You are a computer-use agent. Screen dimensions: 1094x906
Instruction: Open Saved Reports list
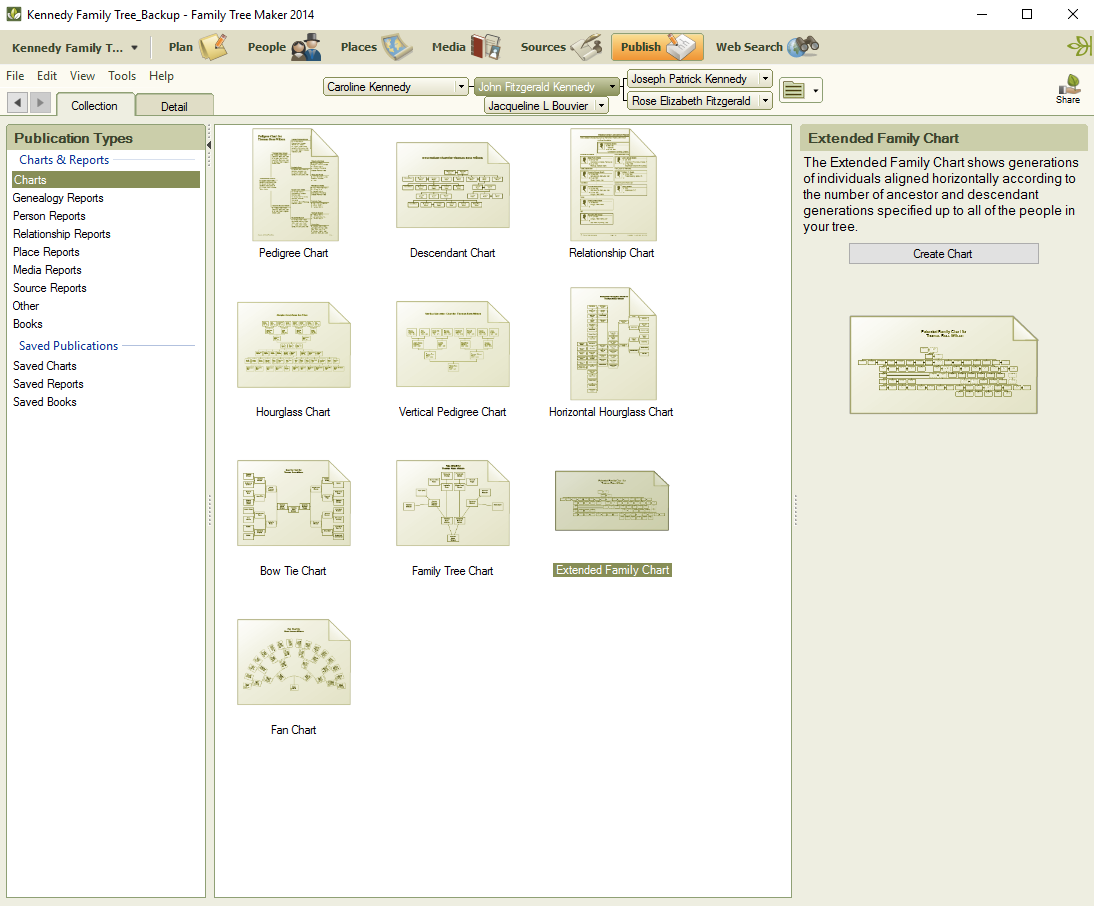point(48,384)
